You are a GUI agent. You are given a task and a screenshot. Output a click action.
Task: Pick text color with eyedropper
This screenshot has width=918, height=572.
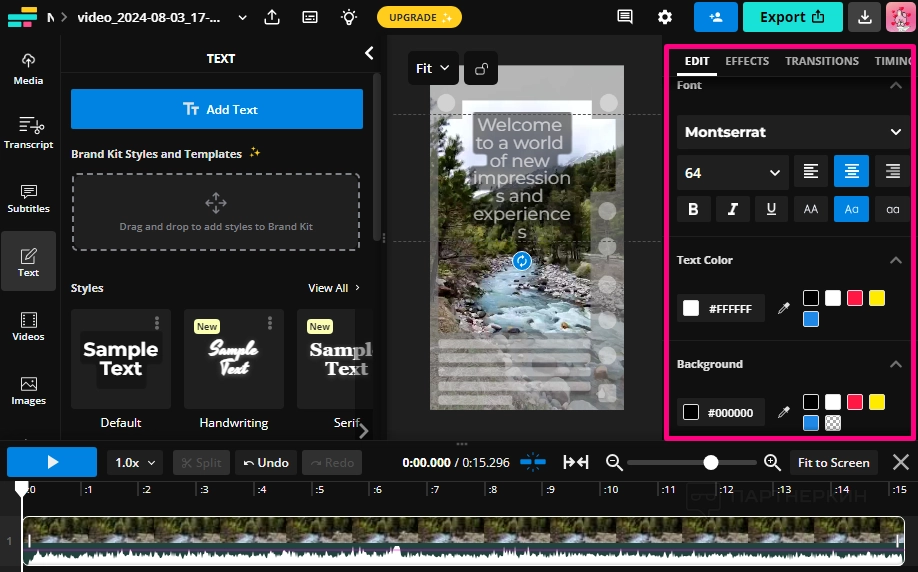point(784,308)
